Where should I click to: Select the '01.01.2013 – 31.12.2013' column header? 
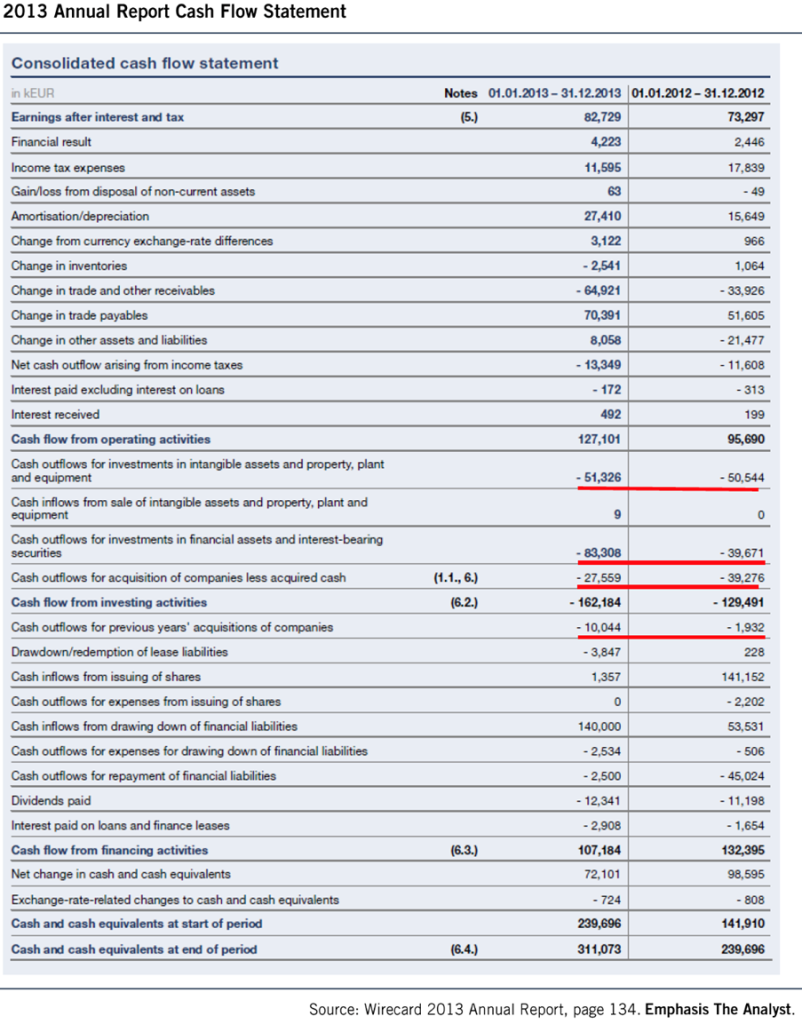[x=554, y=93]
